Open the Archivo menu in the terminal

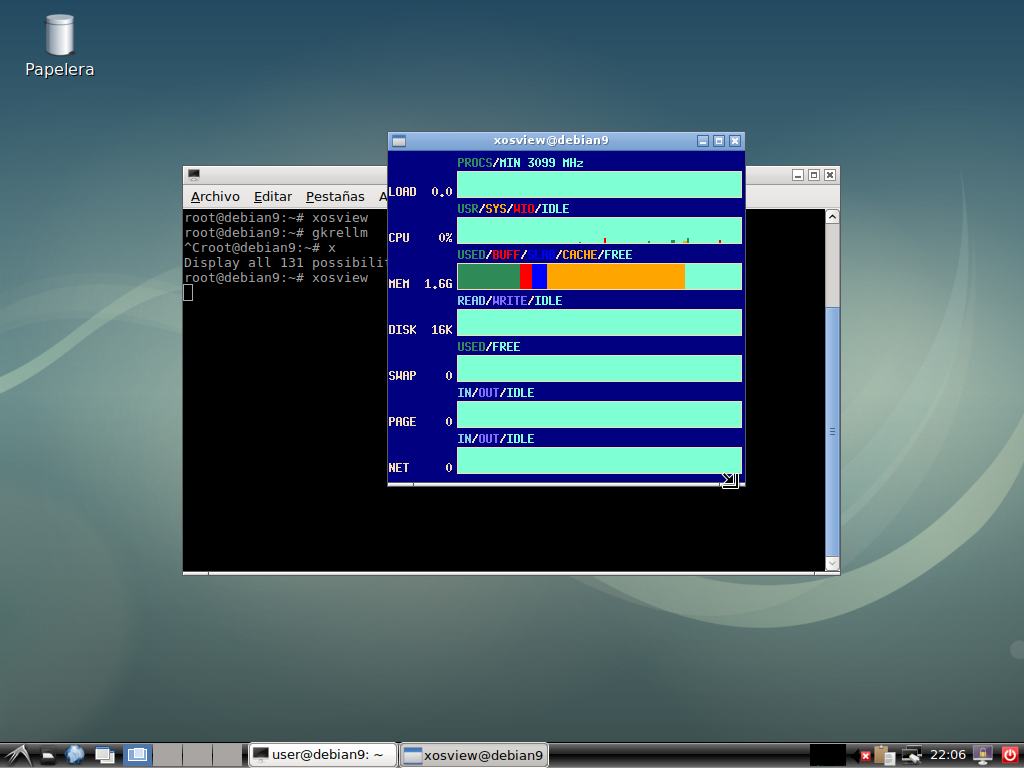(214, 196)
